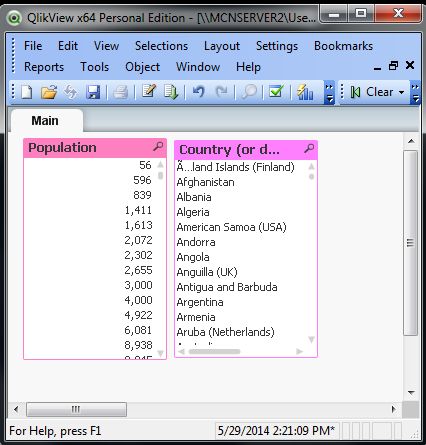
Task: Open the View menu
Action: click(106, 46)
